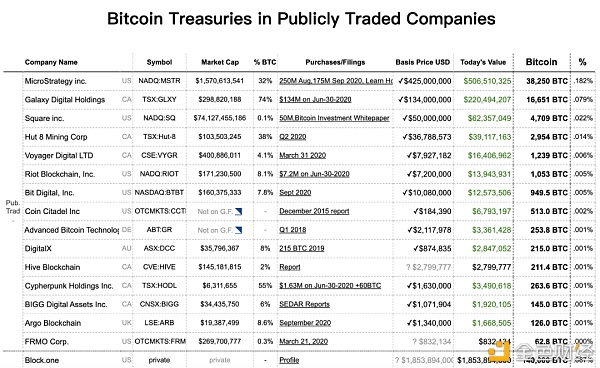Click the Market Cap column header
The width and height of the screenshot is (600, 368).
tap(220, 62)
